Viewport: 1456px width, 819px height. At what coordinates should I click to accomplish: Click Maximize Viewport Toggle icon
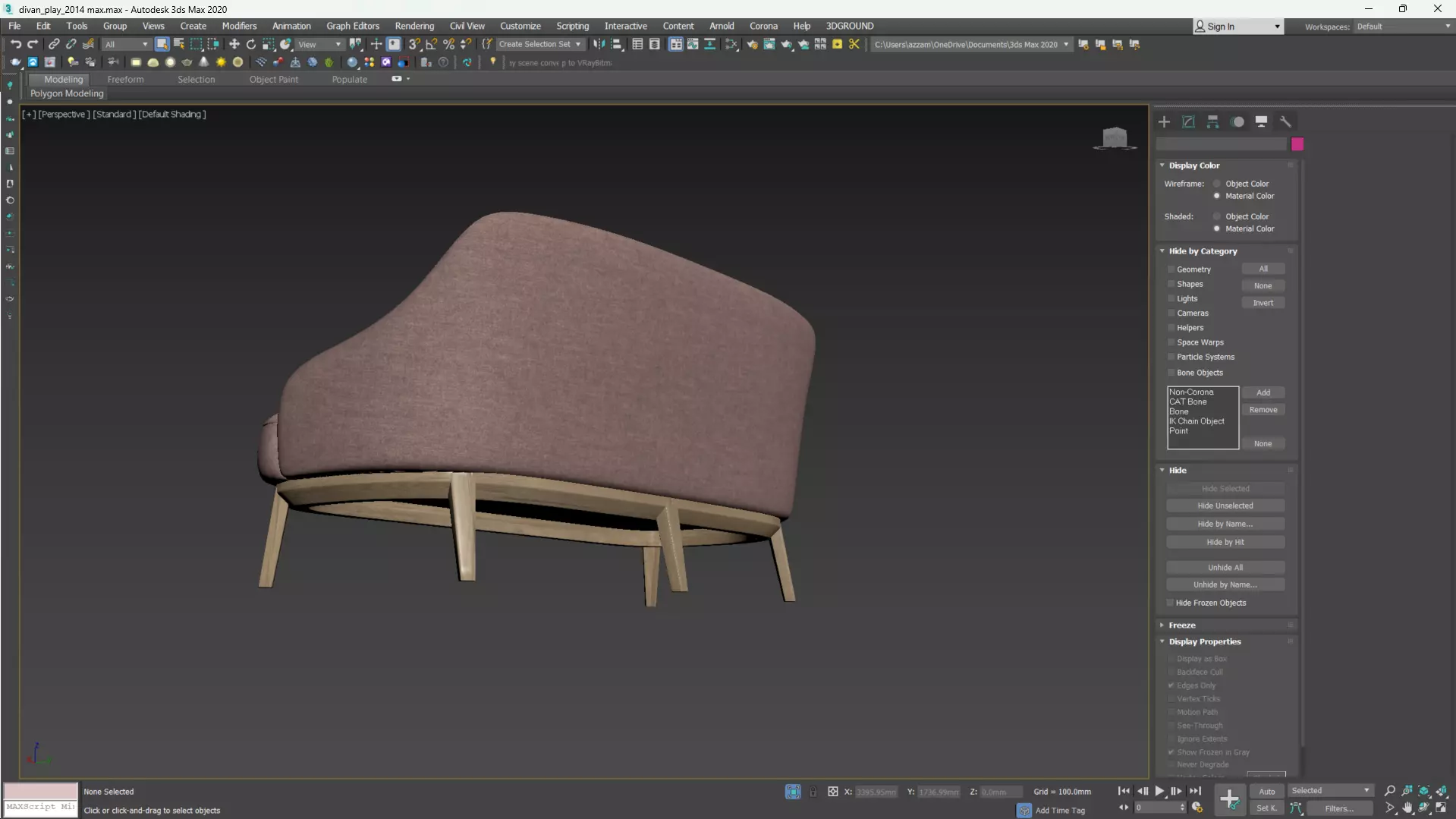tap(1441, 808)
